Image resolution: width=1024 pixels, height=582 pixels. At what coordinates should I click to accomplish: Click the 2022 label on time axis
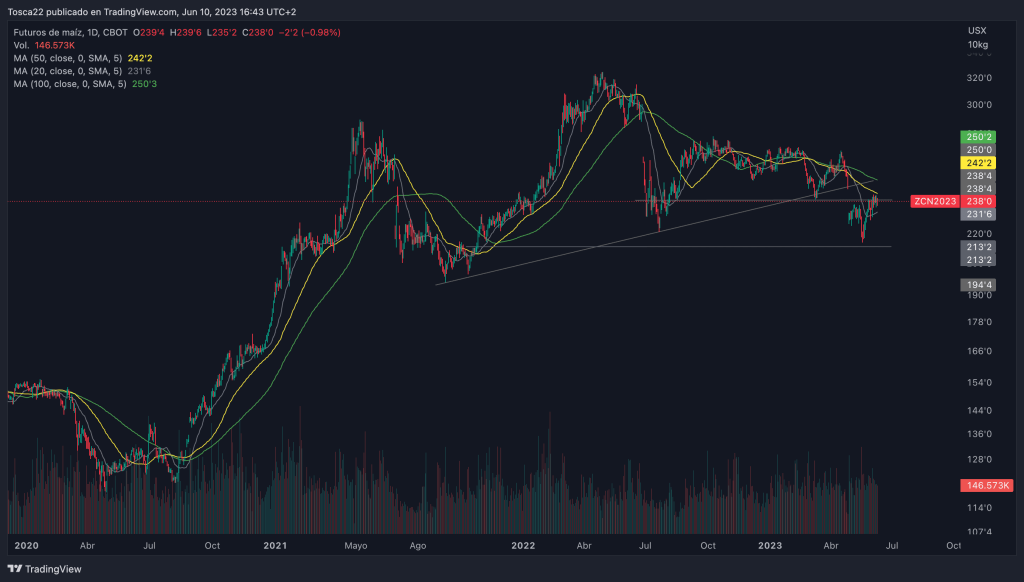(x=521, y=547)
